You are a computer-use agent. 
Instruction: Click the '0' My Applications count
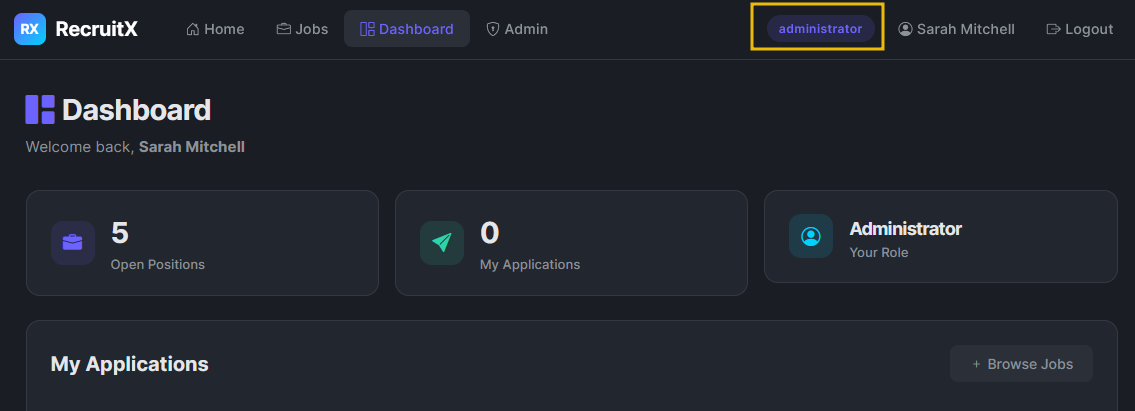[490, 233]
